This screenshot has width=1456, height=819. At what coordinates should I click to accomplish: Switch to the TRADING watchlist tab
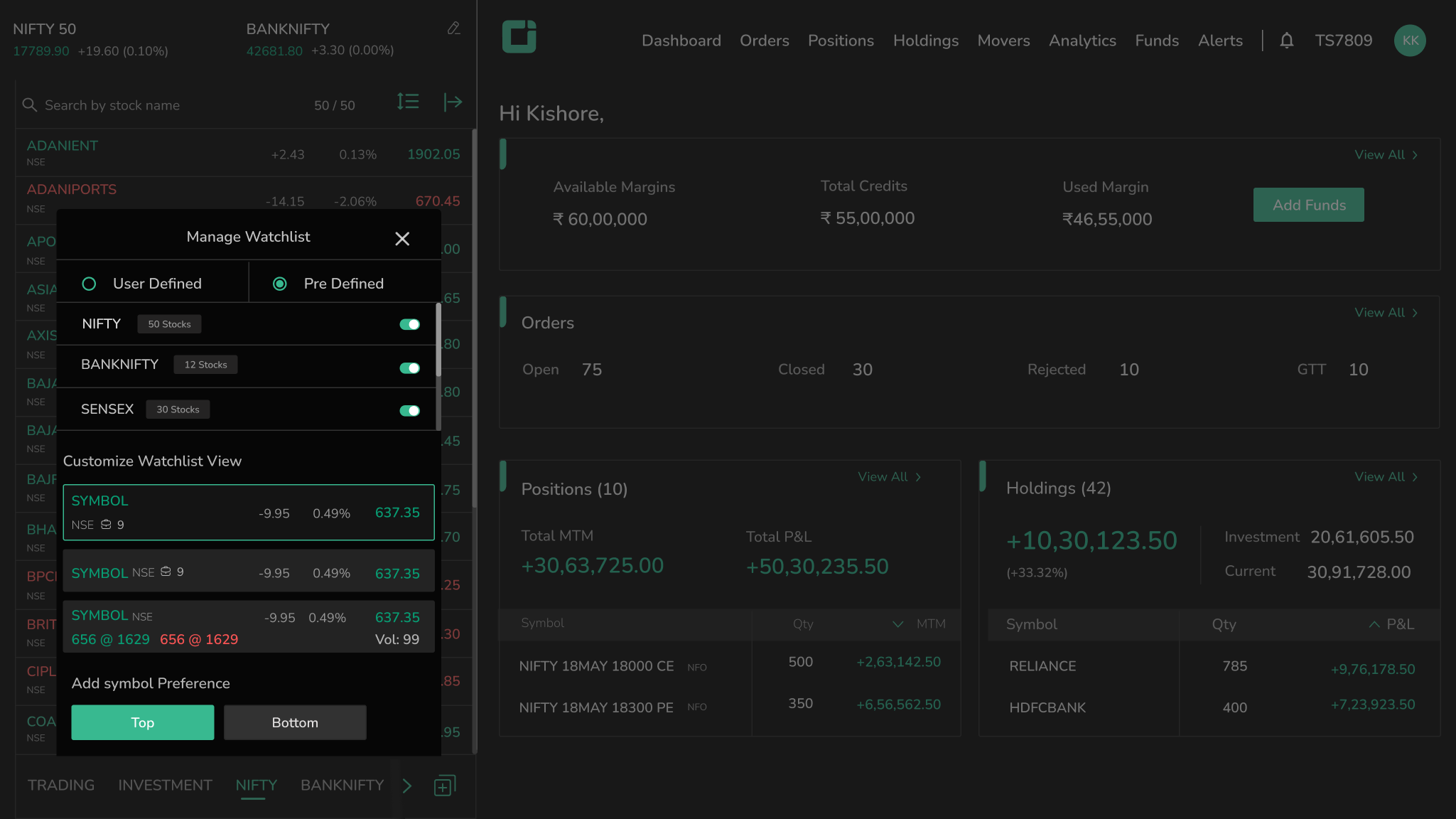(x=61, y=785)
